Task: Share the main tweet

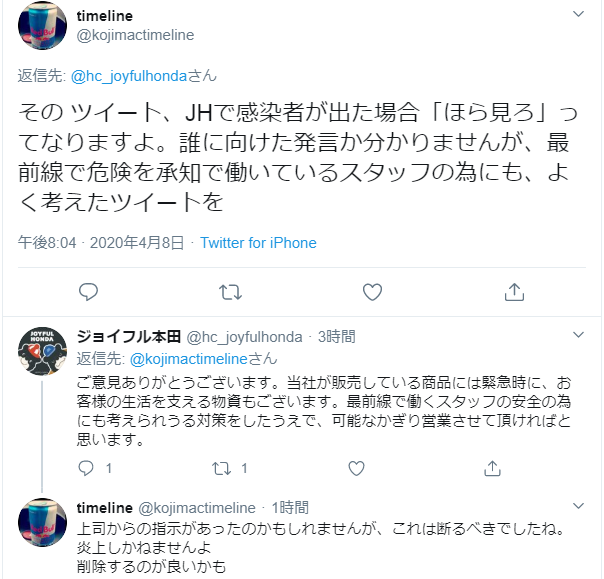Action: [515, 292]
